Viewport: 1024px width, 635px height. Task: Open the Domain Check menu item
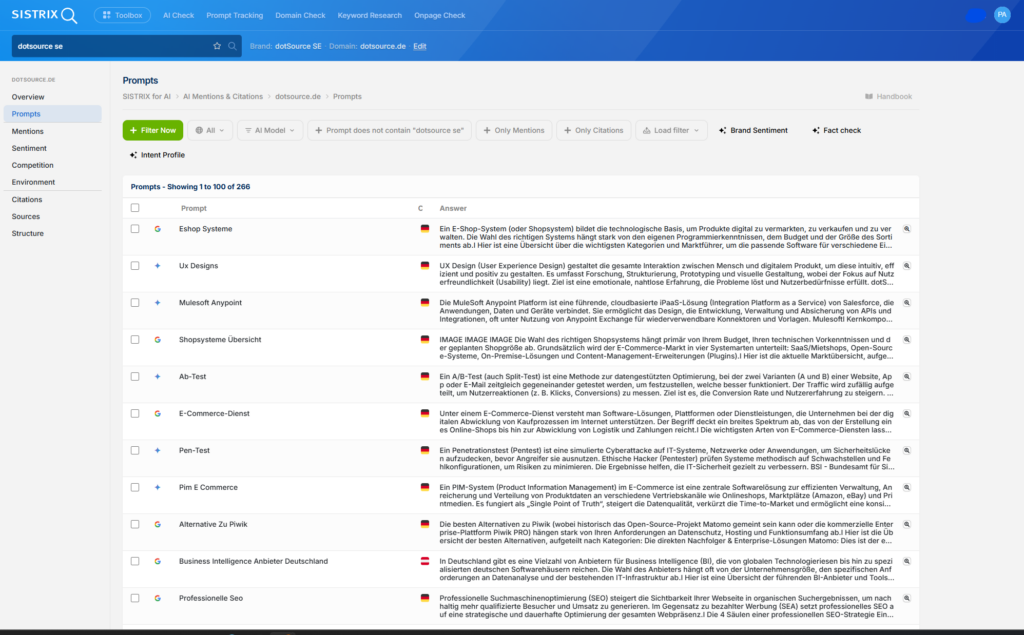pyautogui.click(x=300, y=15)
